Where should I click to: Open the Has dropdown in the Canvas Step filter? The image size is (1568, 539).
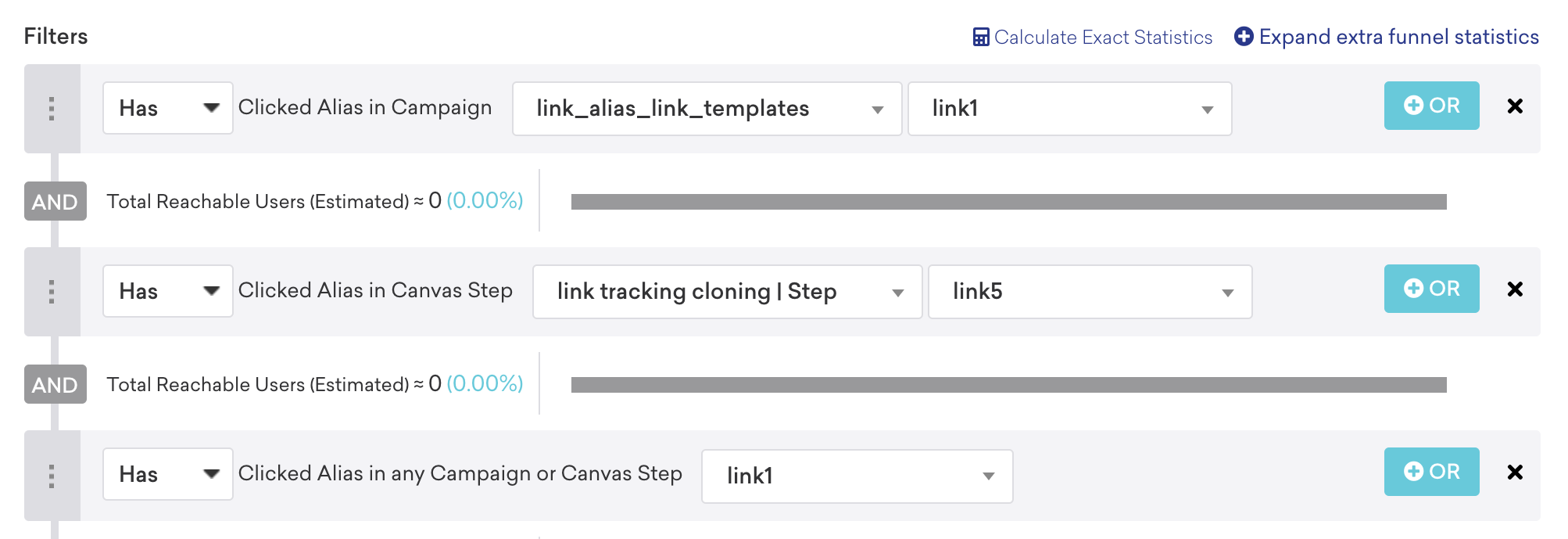[x=168, y=291]
